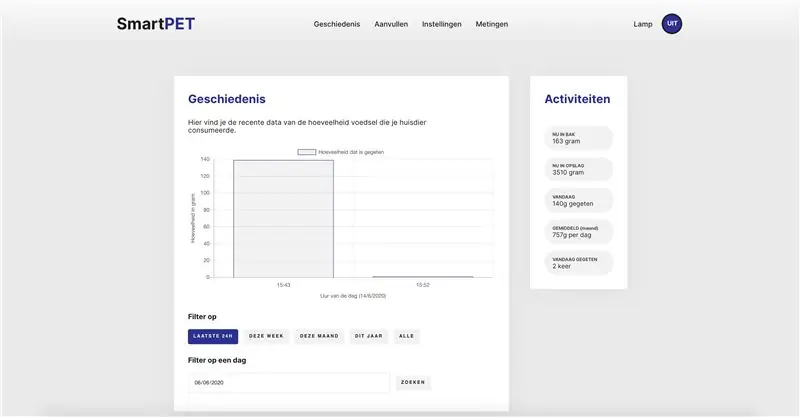This screenshot has height=417, width=800.
Task: Click the 'Nu in opslag 3510 gram' card
Action: tap(579, 169)
